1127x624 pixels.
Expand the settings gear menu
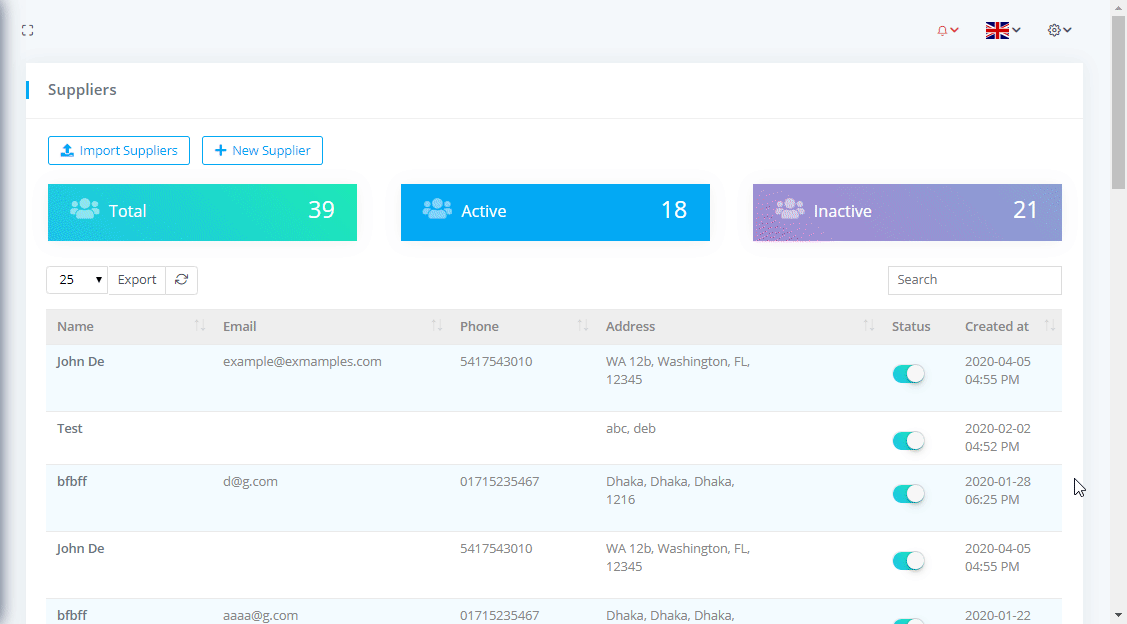(1059, 31)
